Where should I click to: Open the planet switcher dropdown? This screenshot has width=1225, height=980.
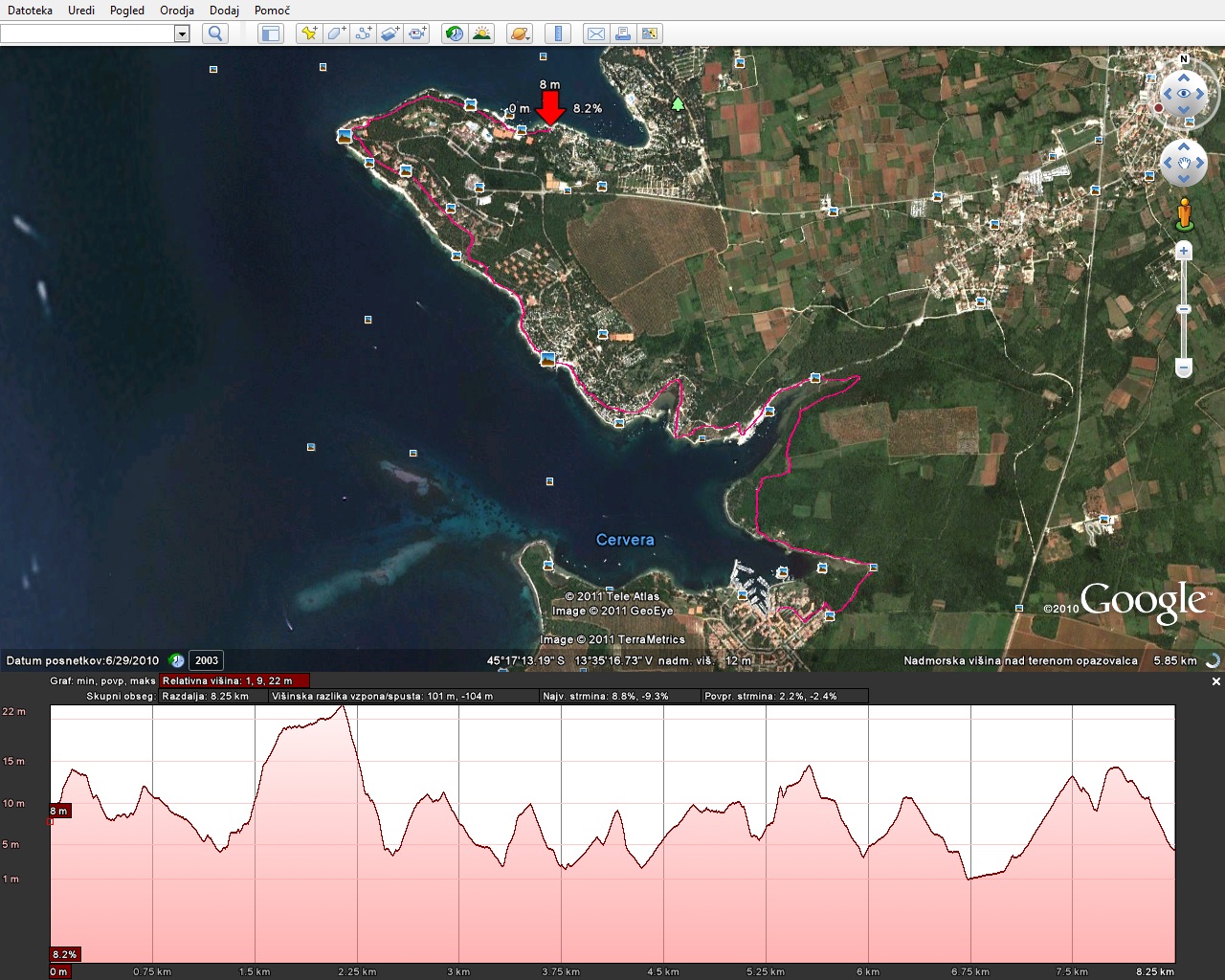[519, 33]
